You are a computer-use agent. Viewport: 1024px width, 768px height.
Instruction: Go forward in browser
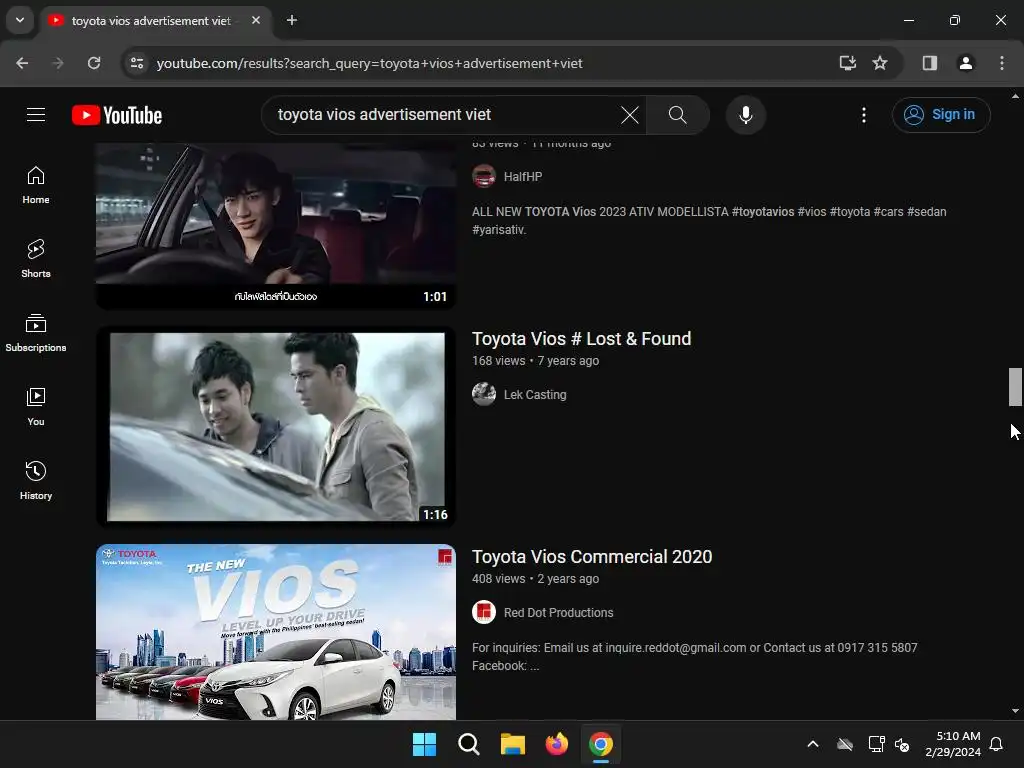[58, 63]
